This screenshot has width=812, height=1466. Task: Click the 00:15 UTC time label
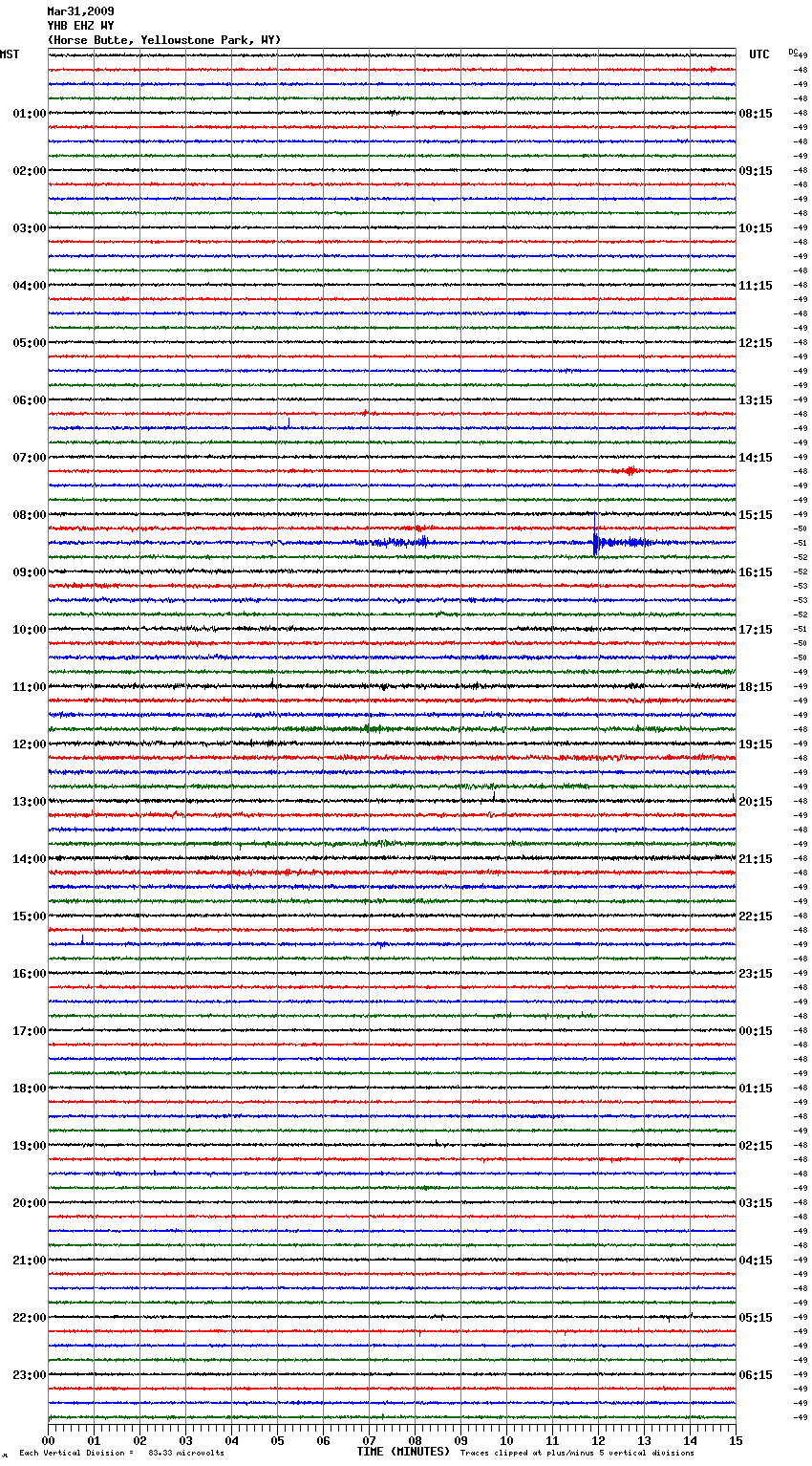756,1031
